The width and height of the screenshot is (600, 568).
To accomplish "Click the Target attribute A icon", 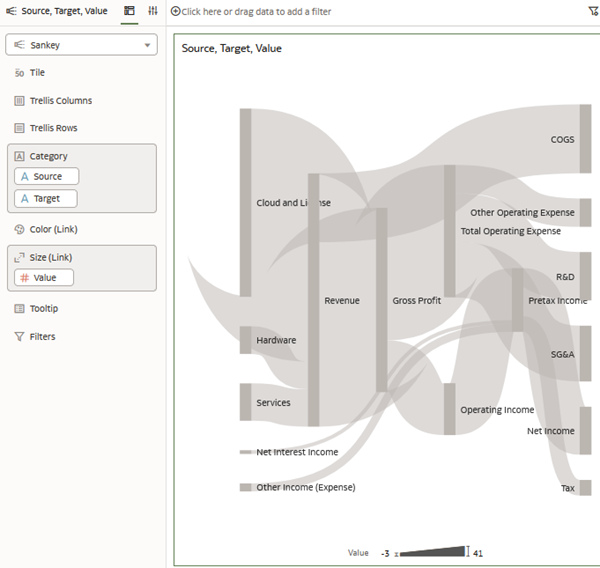I will coord(24,199).
